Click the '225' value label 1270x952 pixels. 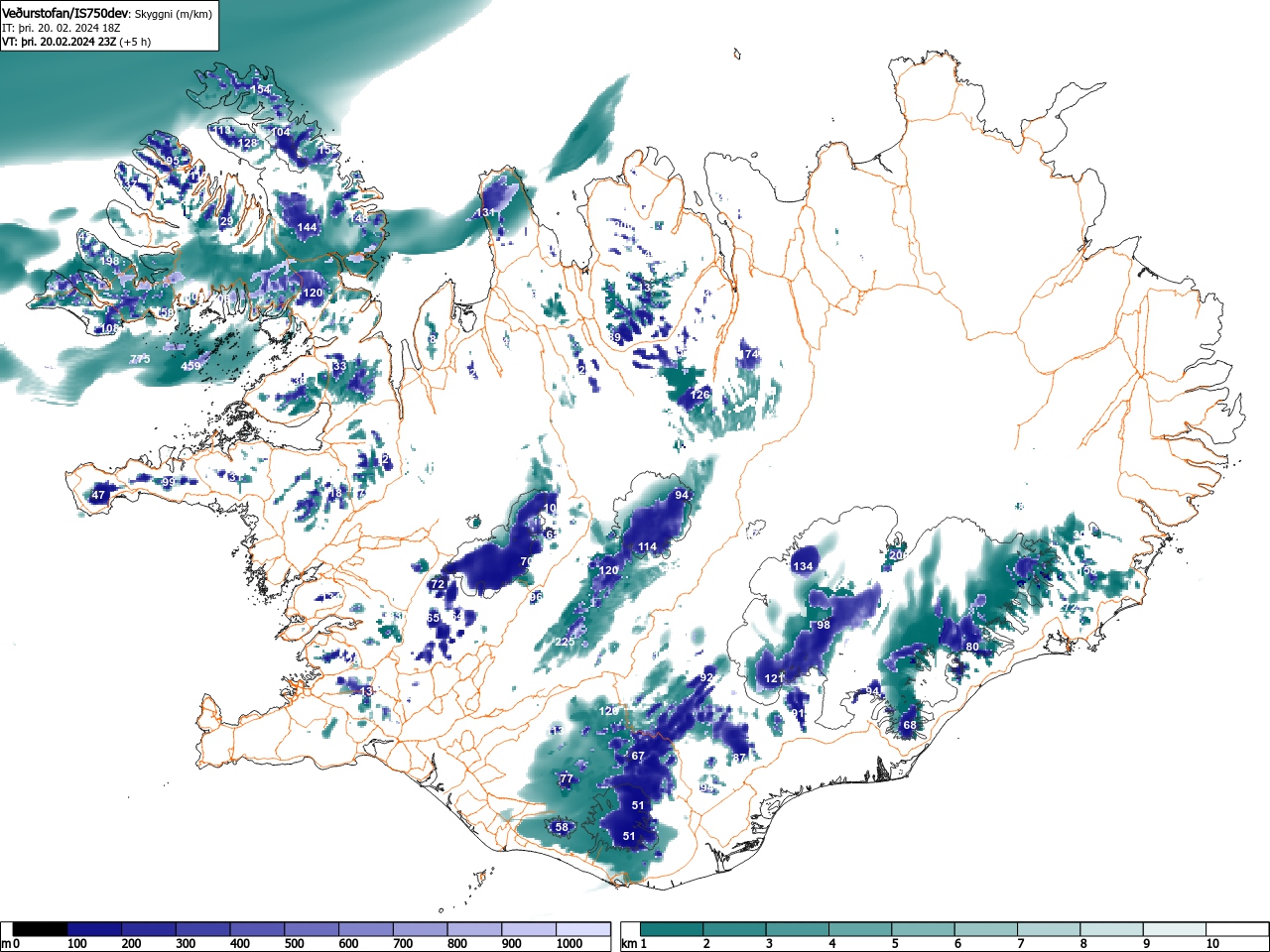click(565, 642)
